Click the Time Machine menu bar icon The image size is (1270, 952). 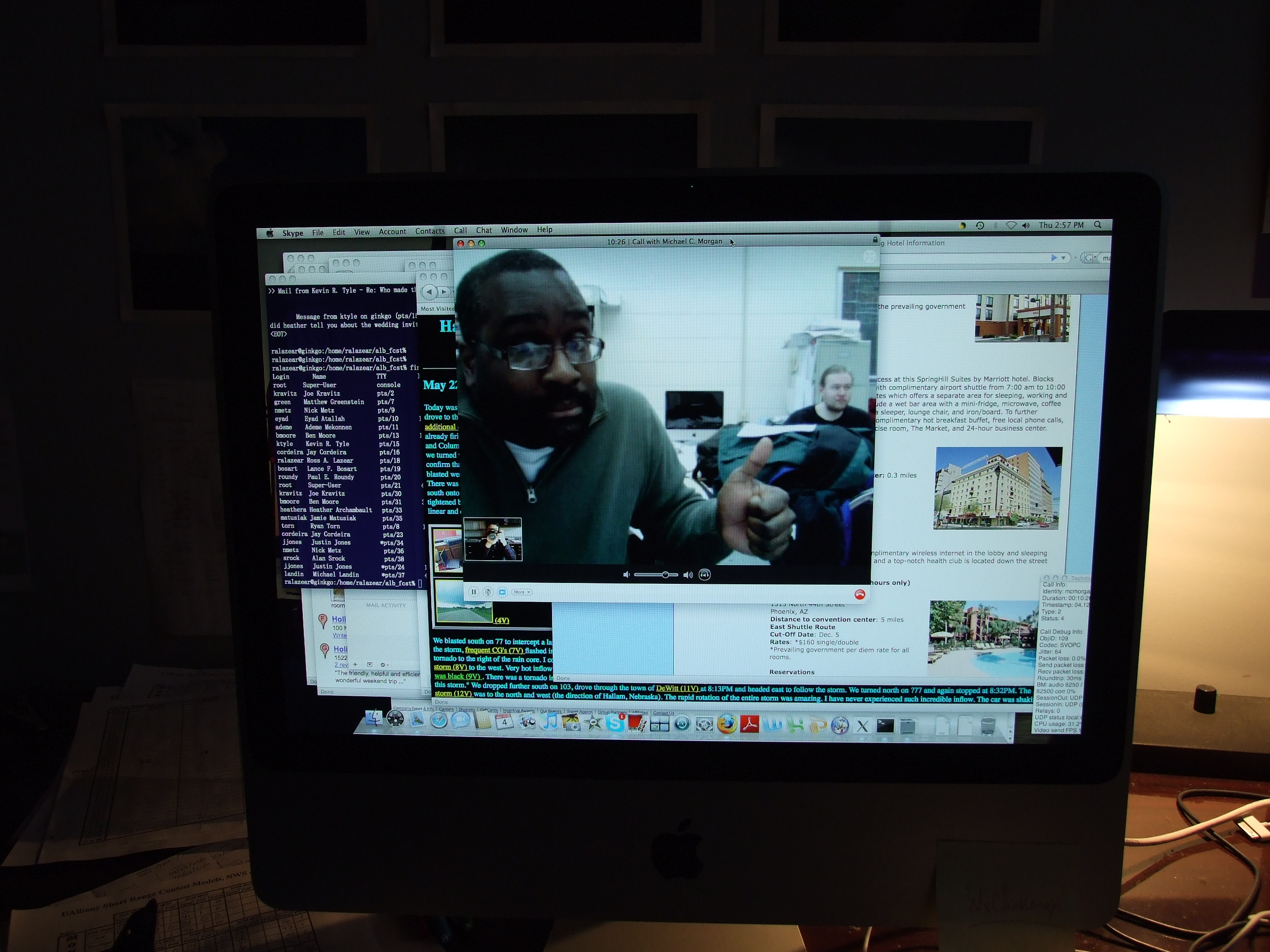tap(980, 226)
